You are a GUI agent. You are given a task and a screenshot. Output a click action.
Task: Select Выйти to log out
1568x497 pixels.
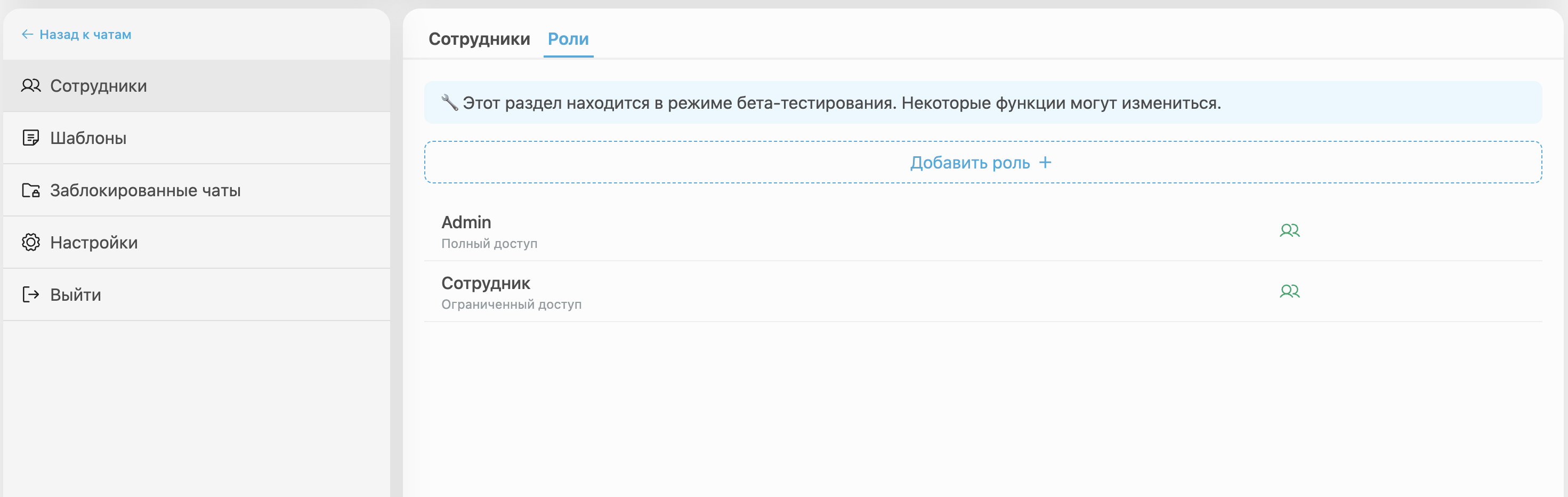coord(197,295)
